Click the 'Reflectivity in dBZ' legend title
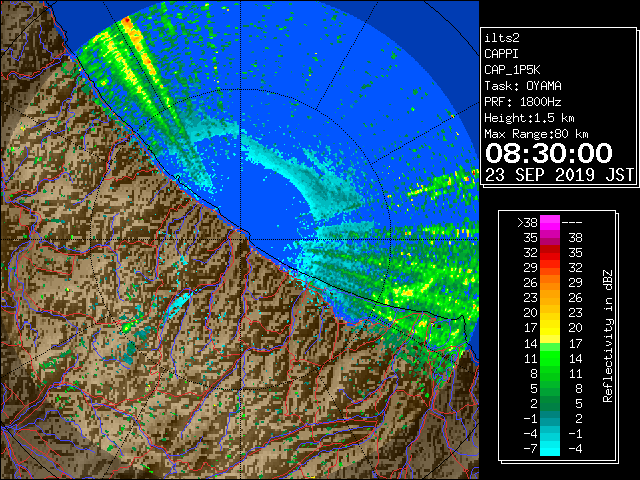The image size is (640, 480). coord(608,336)
